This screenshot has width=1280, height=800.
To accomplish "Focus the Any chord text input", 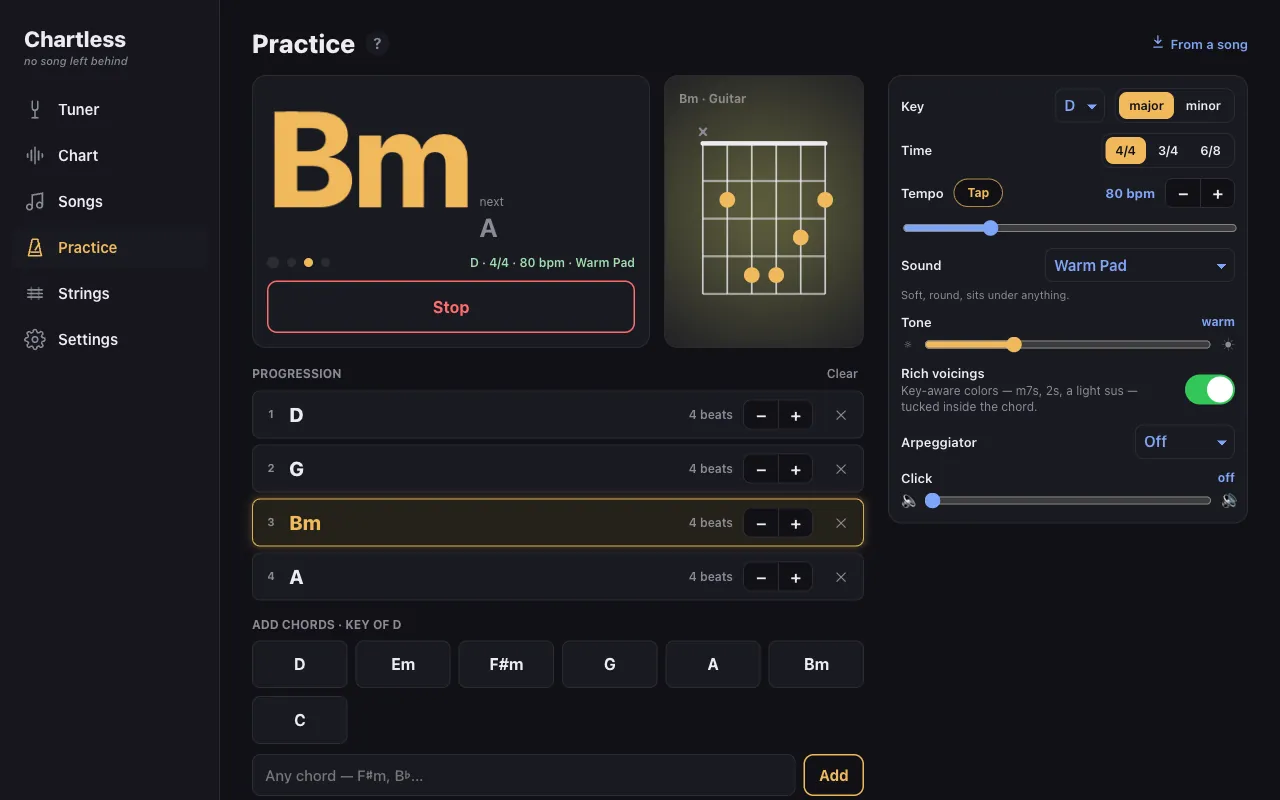I will click(x=524, y=775).
